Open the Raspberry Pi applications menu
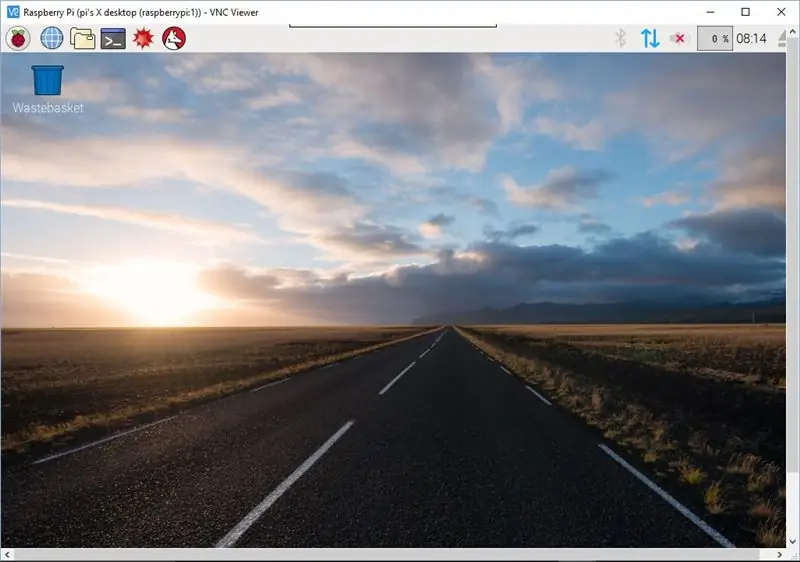This screenshot has height=562, width=800. click(18, 38)
